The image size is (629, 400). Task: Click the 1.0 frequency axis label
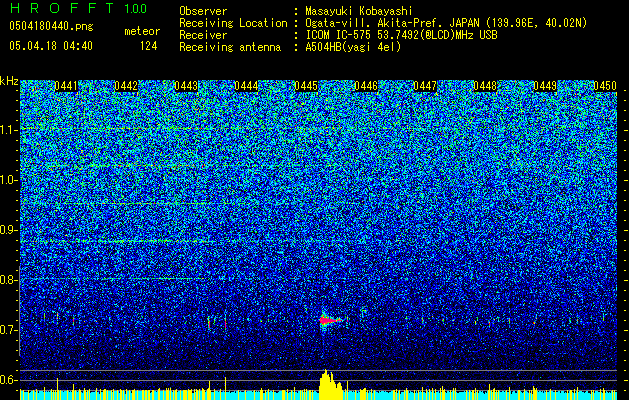[x=9, y=180]
